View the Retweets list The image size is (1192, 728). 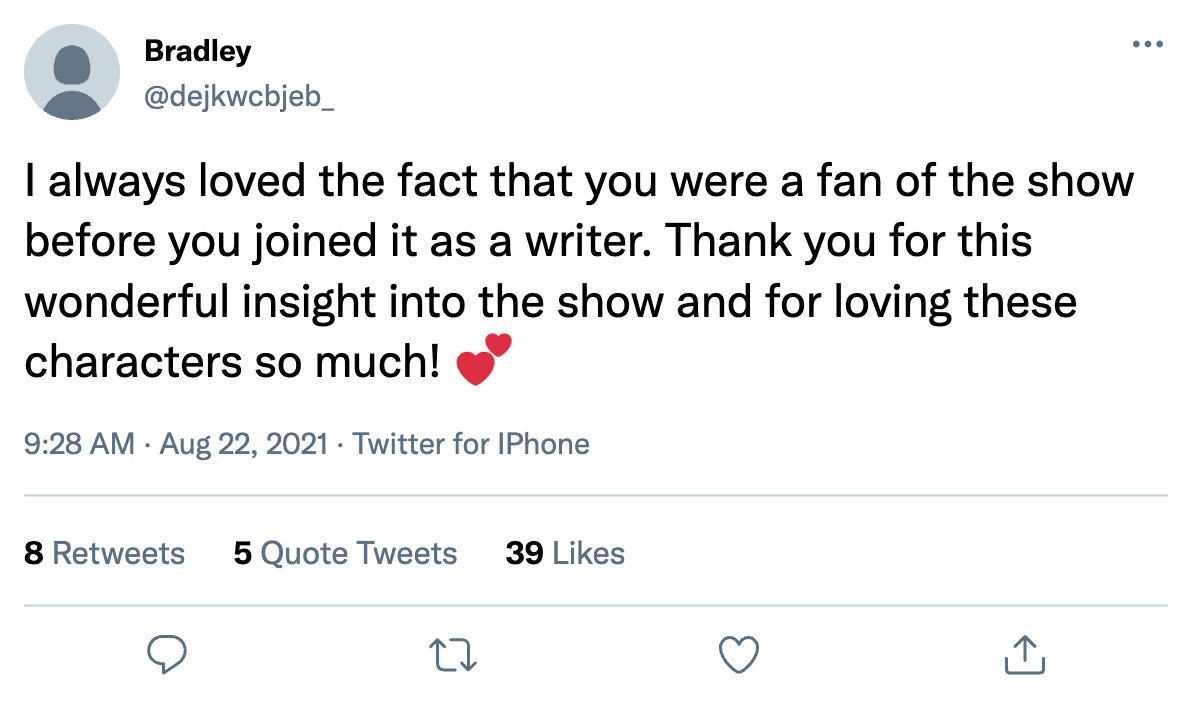tap(118, 553)
